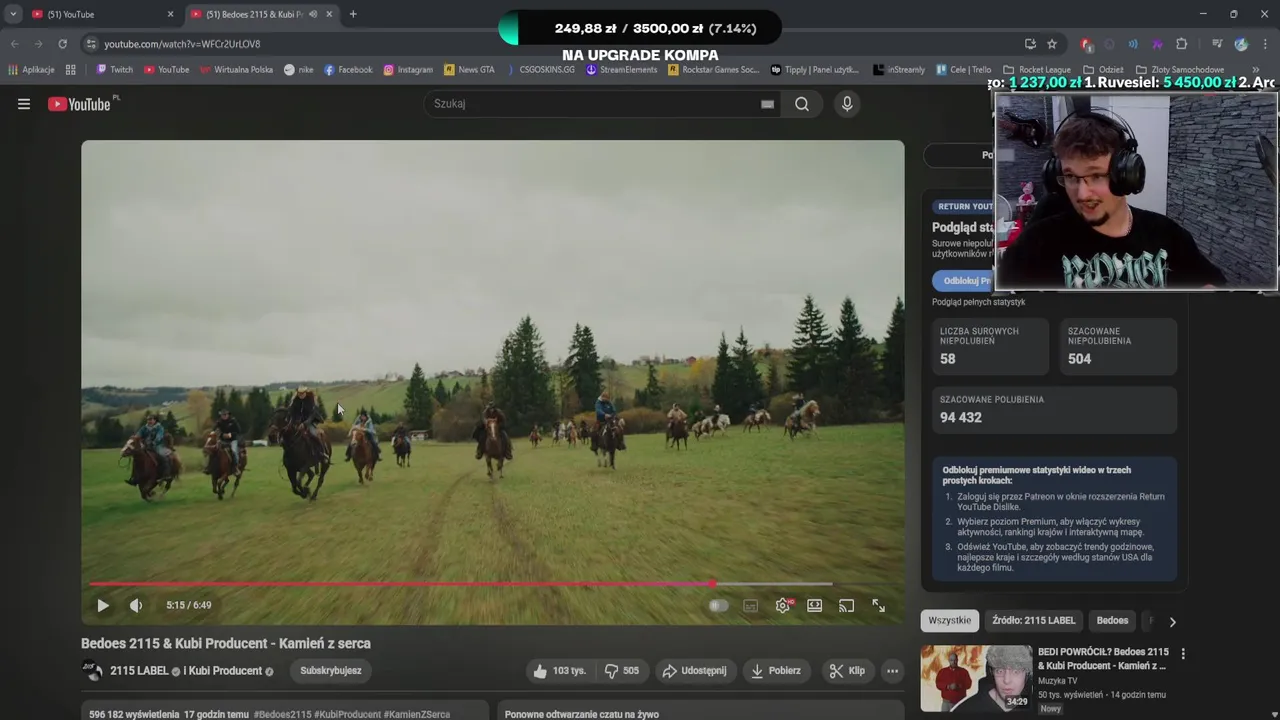Screen dimensions: 1280x720
Task: Toggle the autoplay switch in the player
Action: 718,605
